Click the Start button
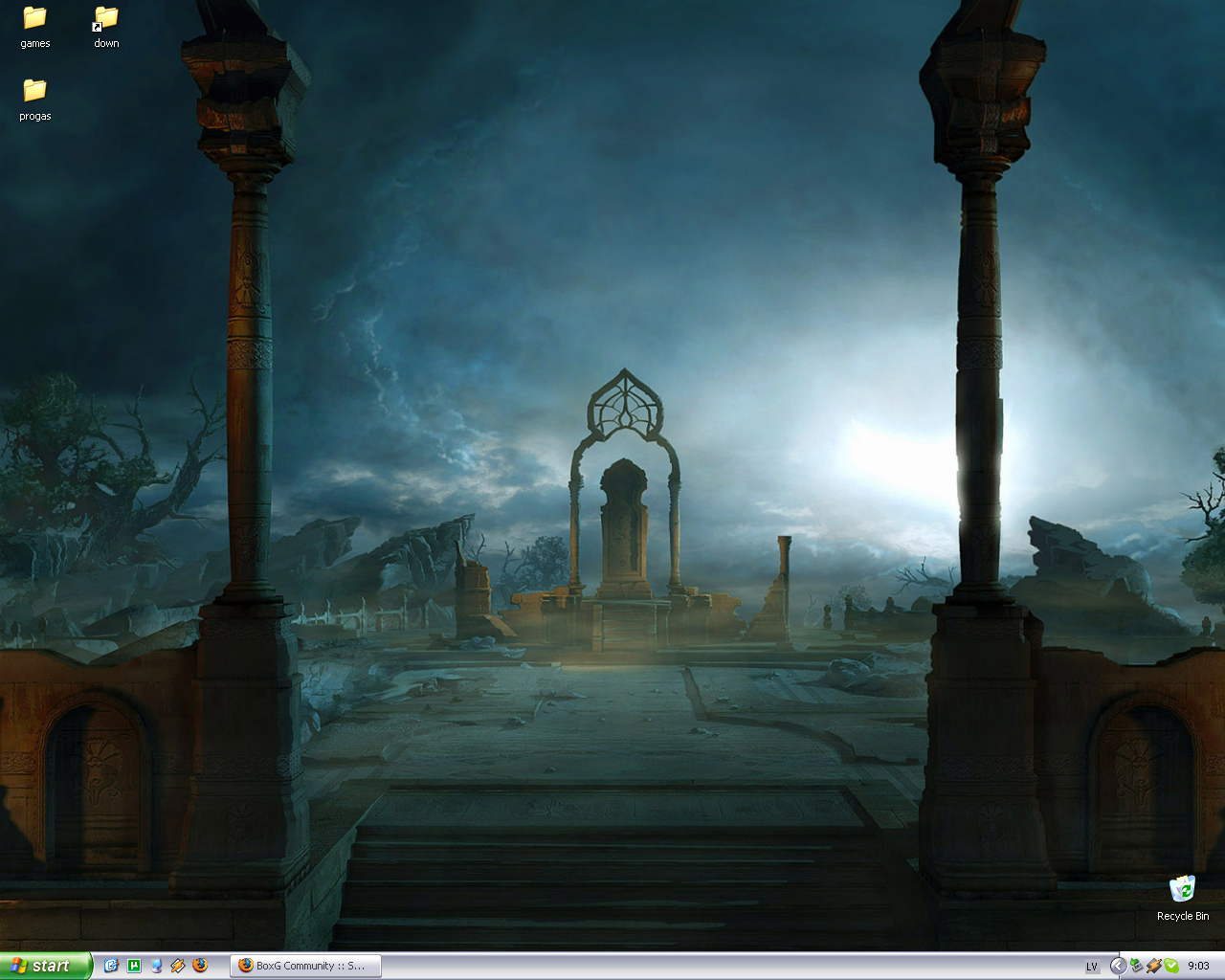Image resolution: width=1225 pixels, height=980 pixels. (46, 966)
